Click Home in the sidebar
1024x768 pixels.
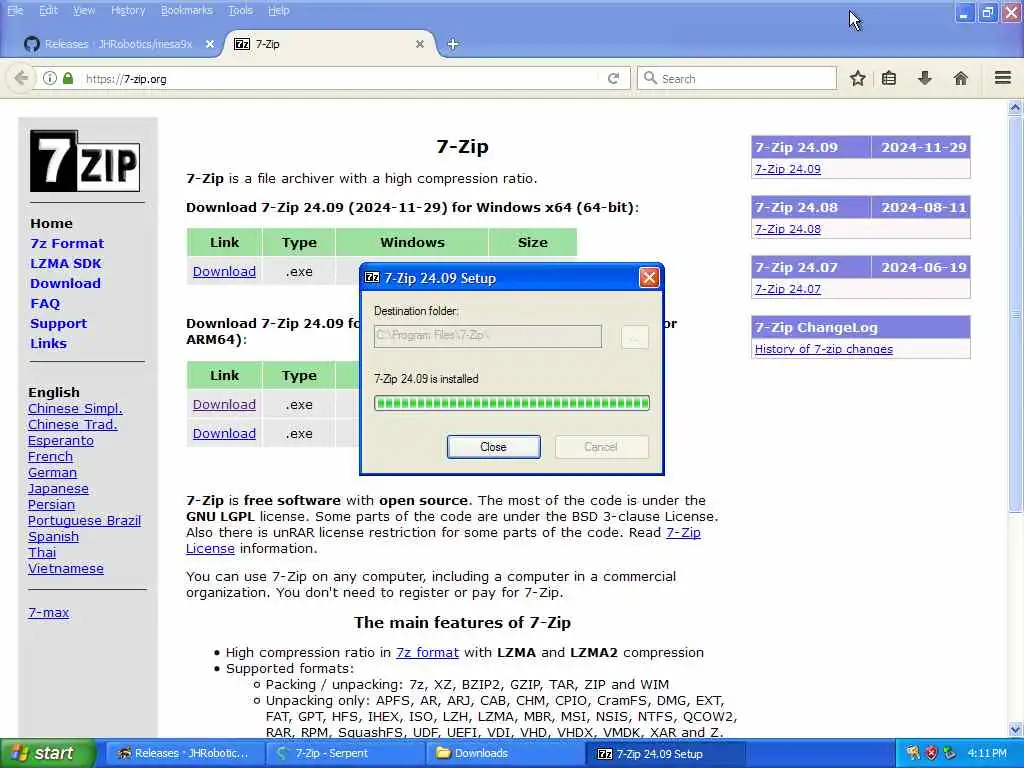coord(51,223)
